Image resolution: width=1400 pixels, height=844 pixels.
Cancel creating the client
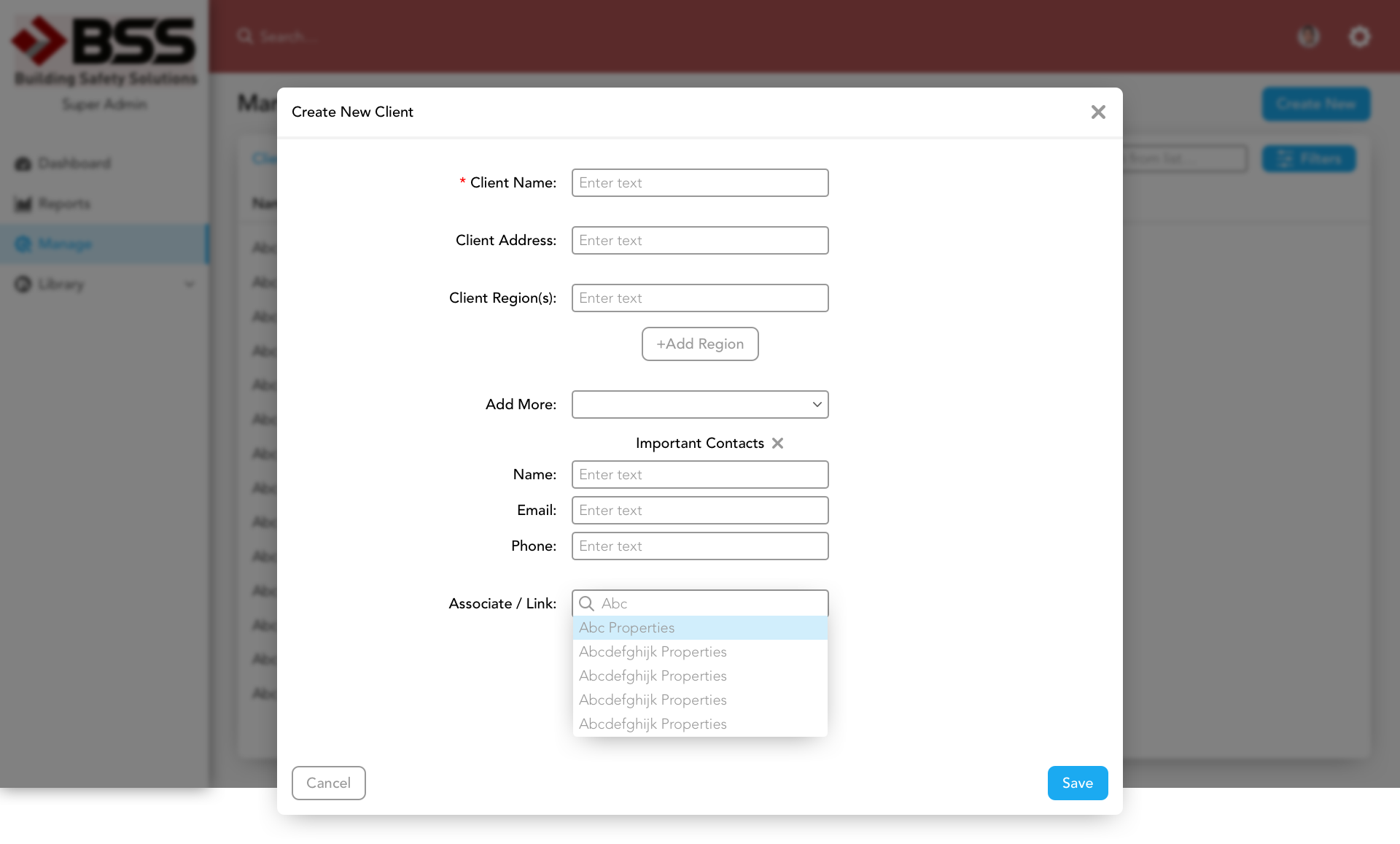(x=328, y=783)
